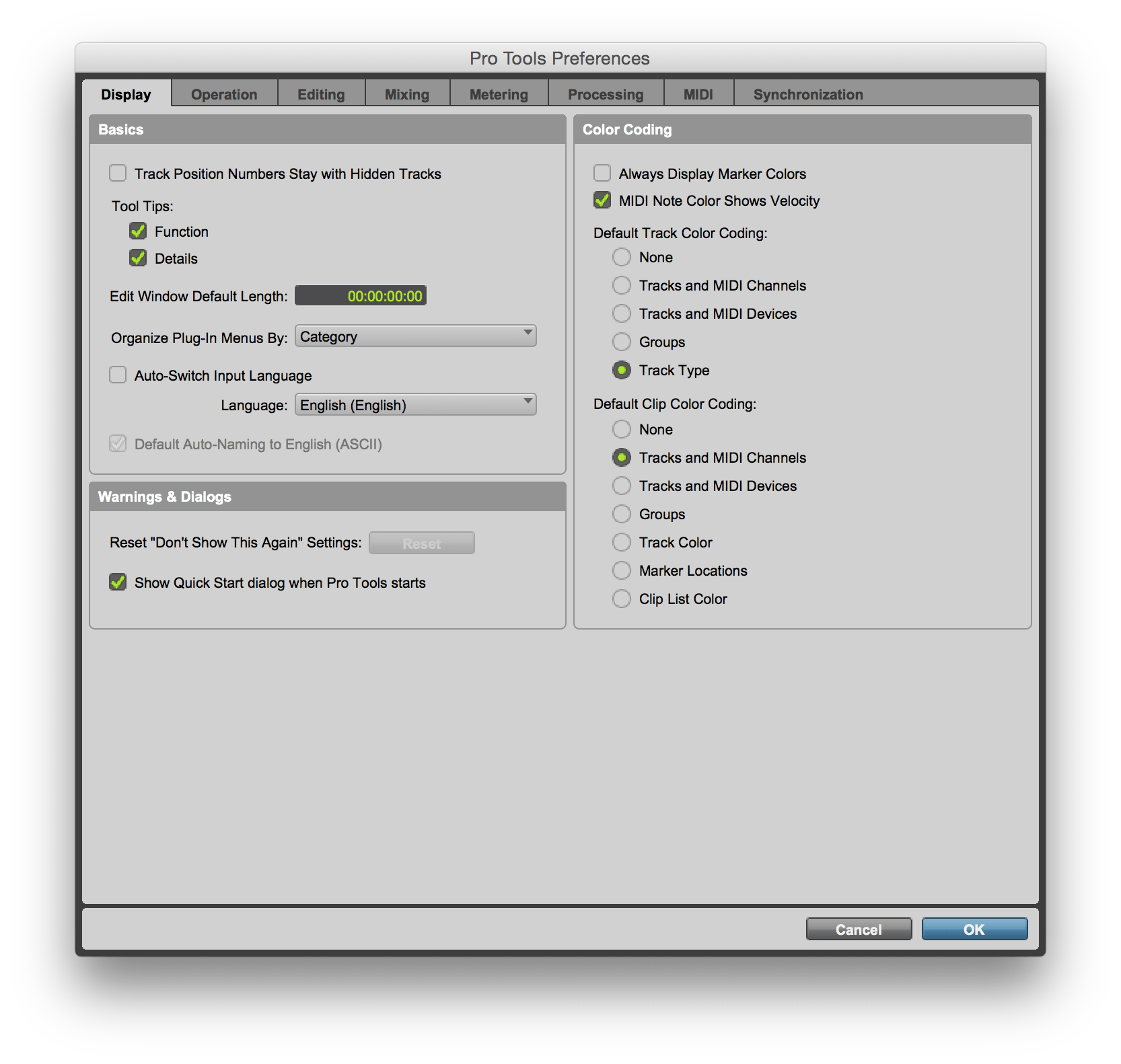Image resolution: width=1121 pixels, height=1064 pixels.
Task: Switch to the Operation tab
Action: tap(224, 94)
